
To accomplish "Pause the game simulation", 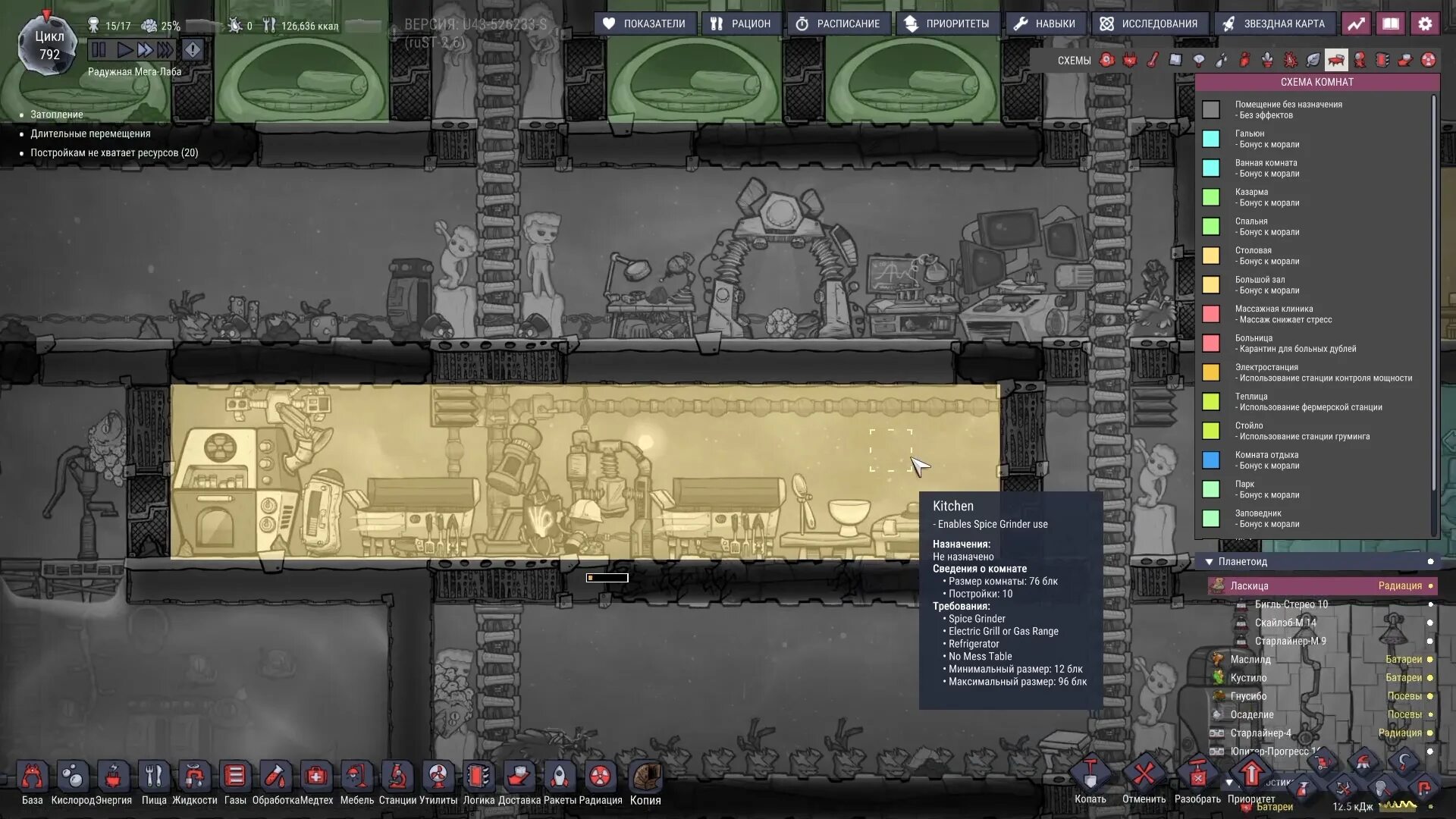I will [x=99, y=50].
